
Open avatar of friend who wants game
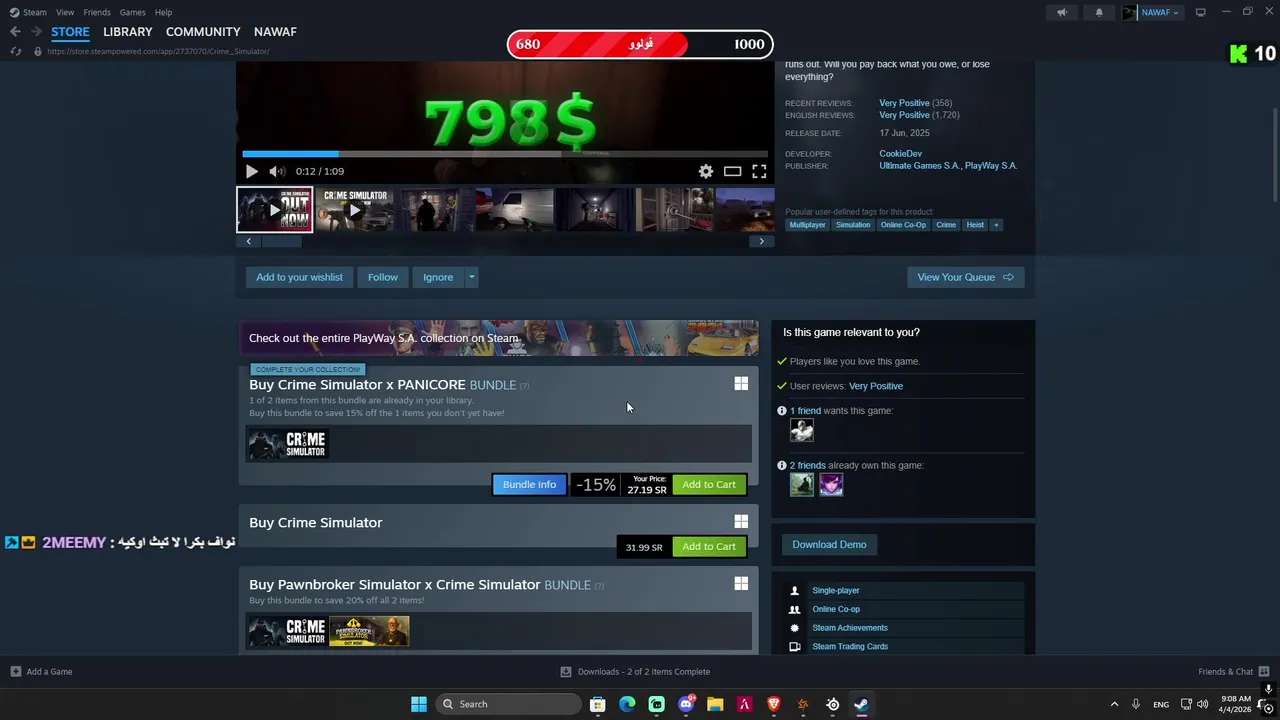pos(802,431)
